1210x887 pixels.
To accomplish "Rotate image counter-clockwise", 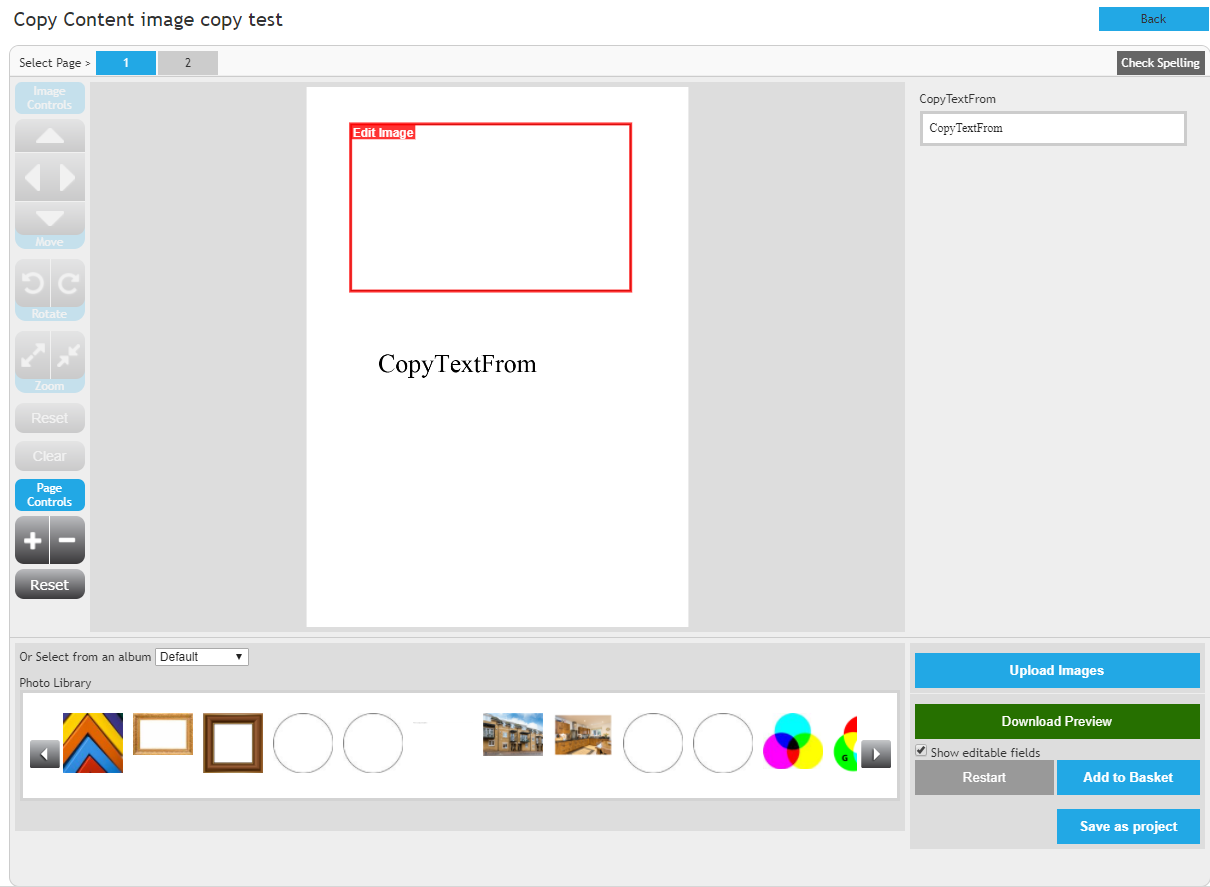I will tap(32, 284).
